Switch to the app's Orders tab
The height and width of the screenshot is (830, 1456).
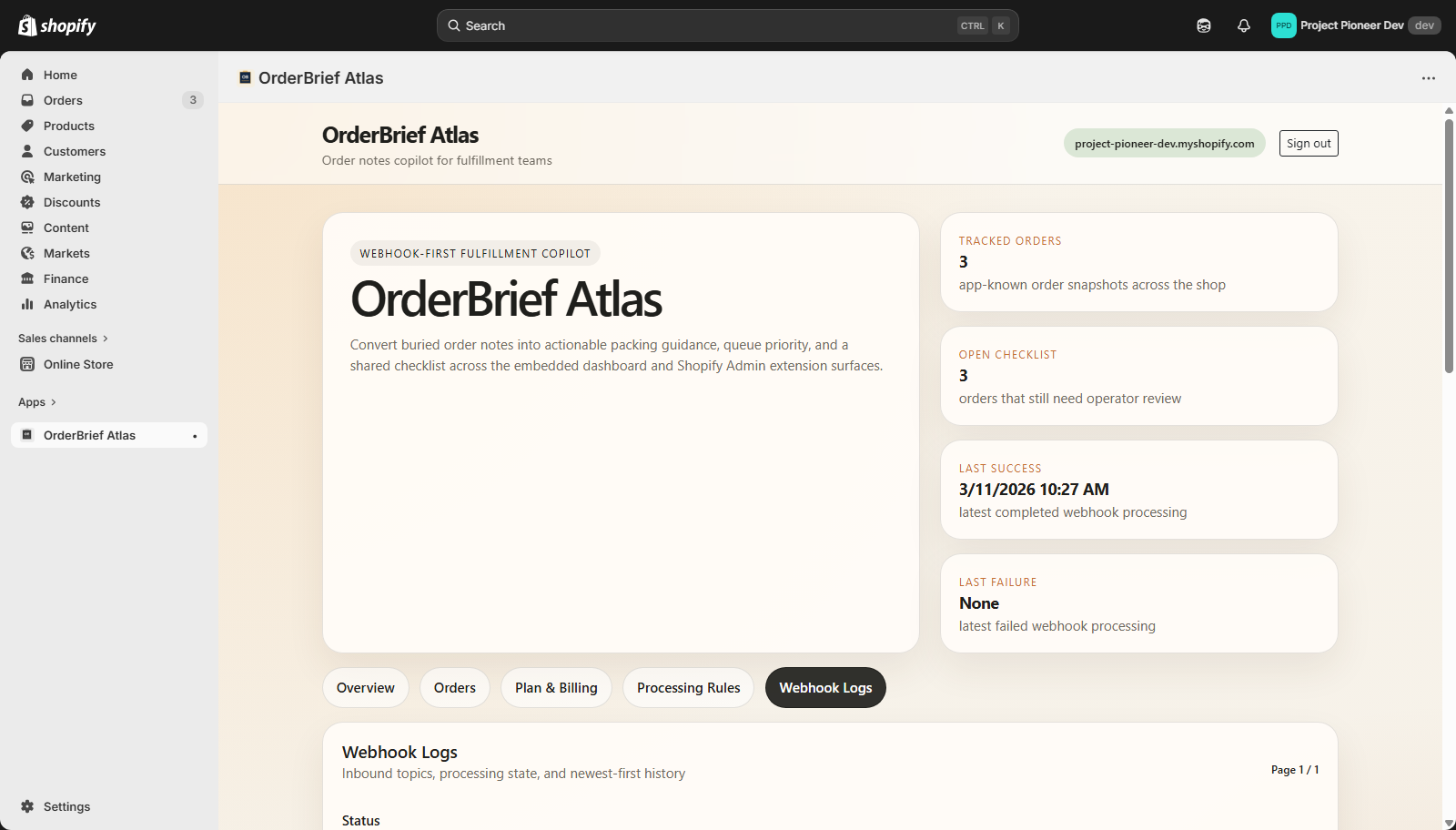tap(455, 688)
